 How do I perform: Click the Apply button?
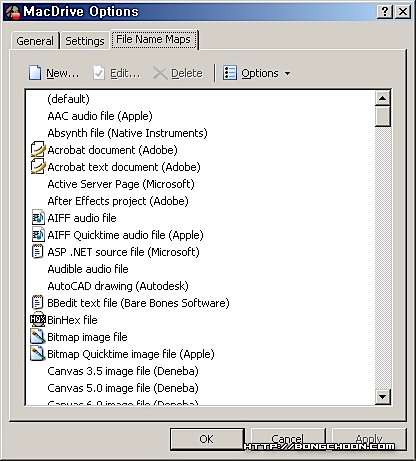[369, 439]
